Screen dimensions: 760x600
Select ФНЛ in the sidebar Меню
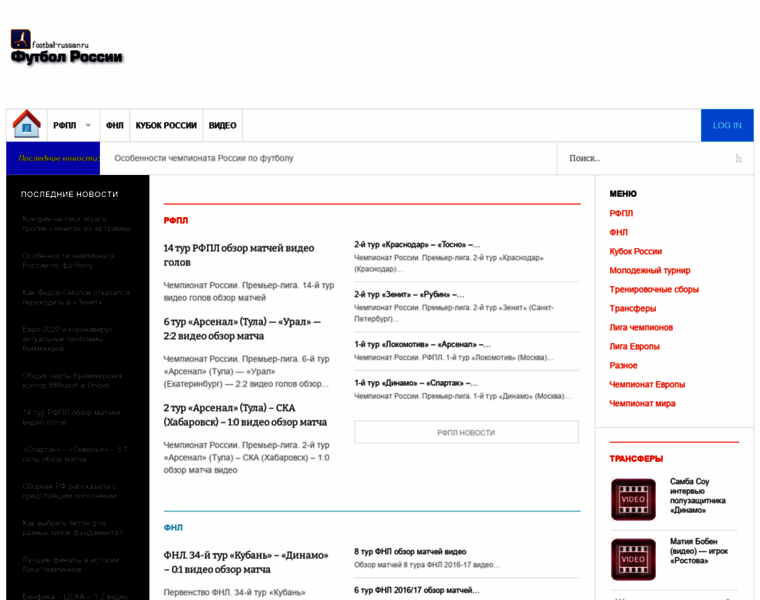tap(618, 232)
